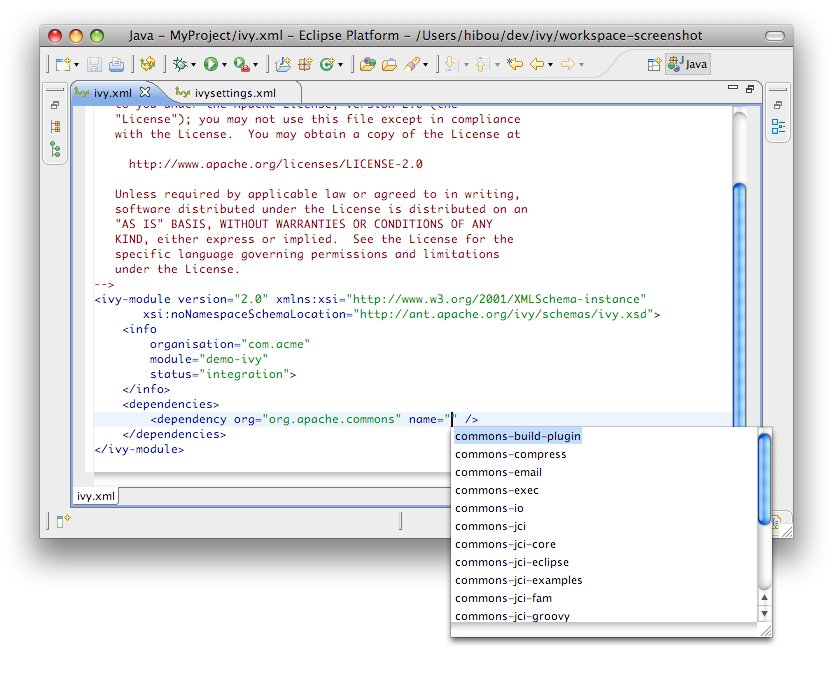
Task: Click the Open Perspective icon
Action: [x=654, y=65]
